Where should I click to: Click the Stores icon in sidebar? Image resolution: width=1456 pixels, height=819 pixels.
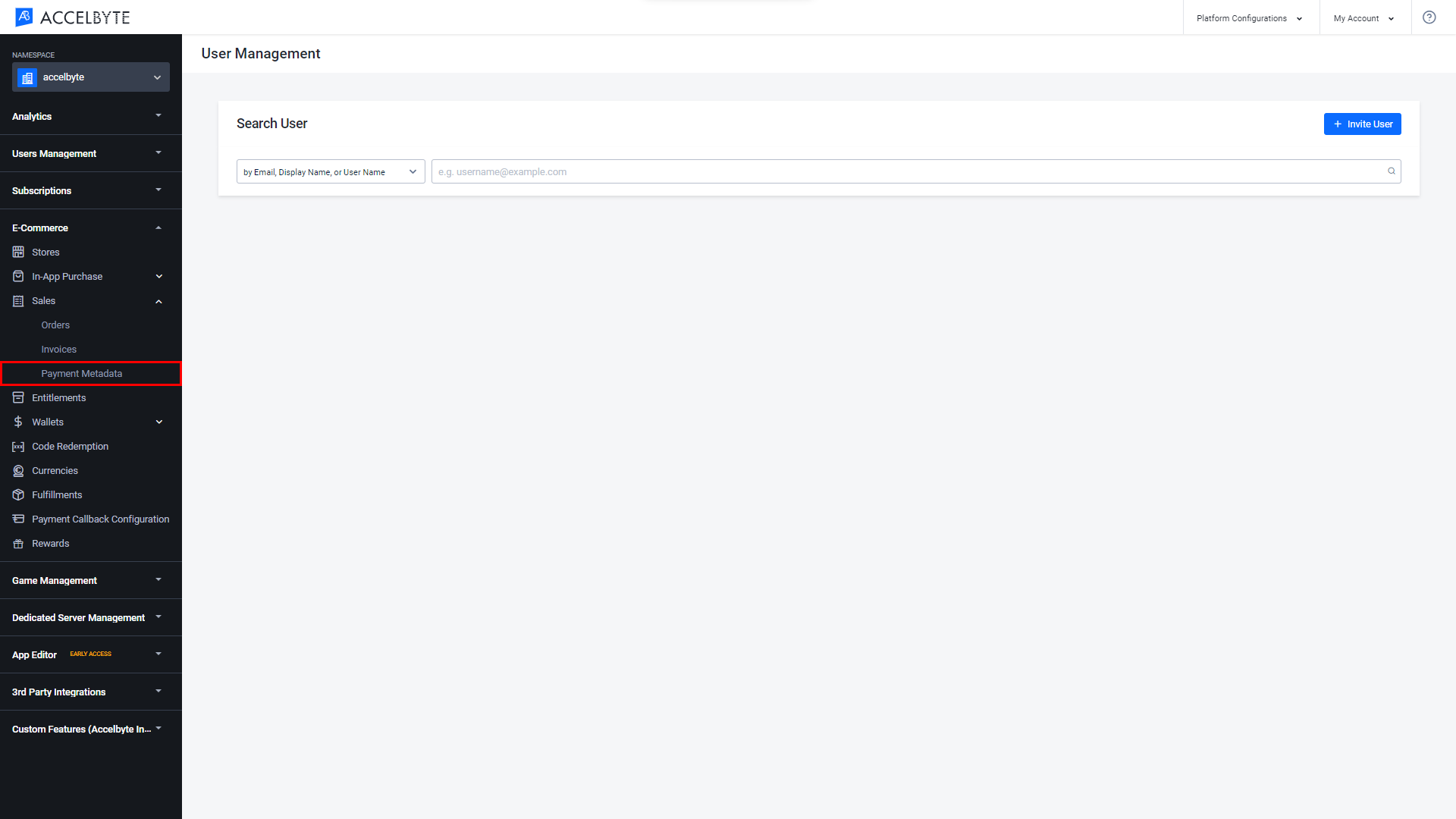[x=18, y=252]
